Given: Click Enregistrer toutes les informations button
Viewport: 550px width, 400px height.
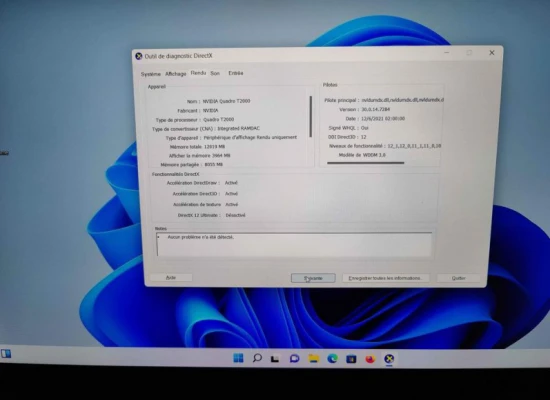Looking at the screenshot, I should (x=385, y=278).
